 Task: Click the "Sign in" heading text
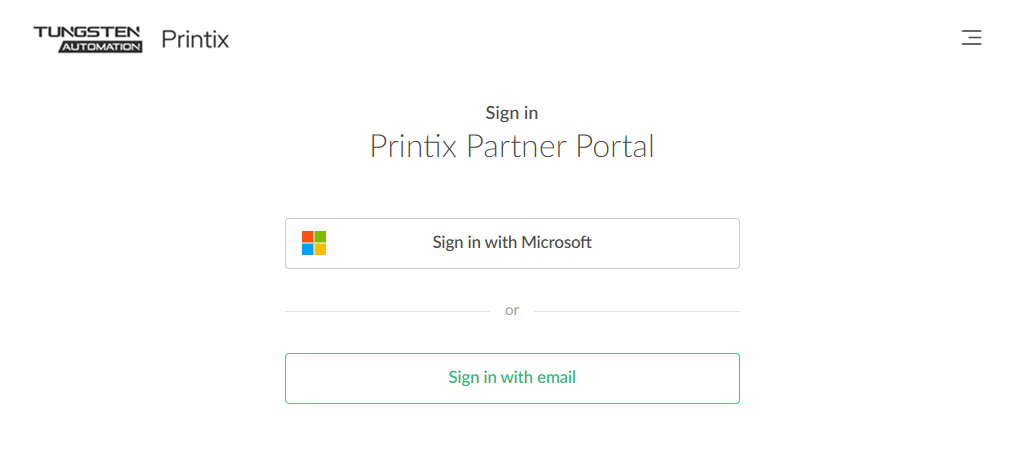tap(512, 113)
